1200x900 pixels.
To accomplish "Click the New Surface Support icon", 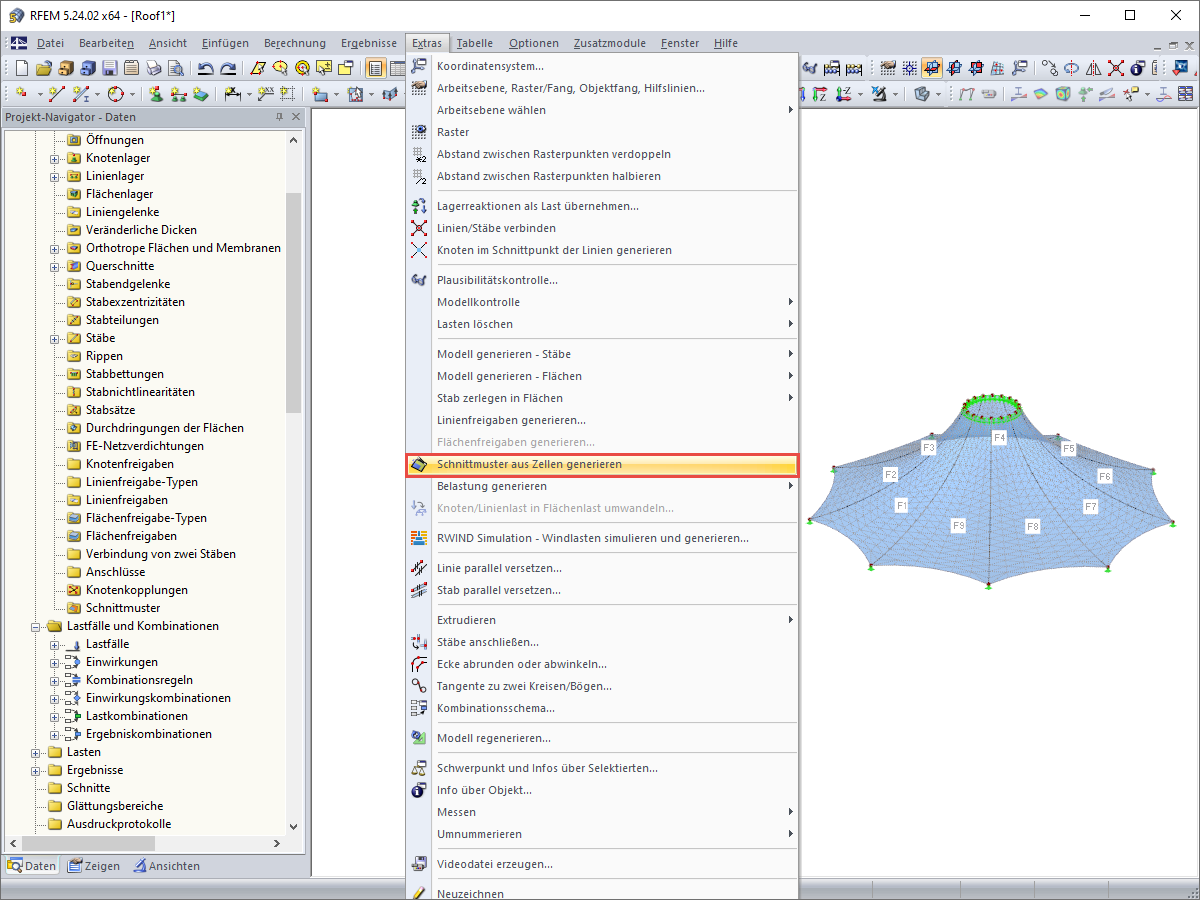I will pyautogui.click(x=200, y=93).
